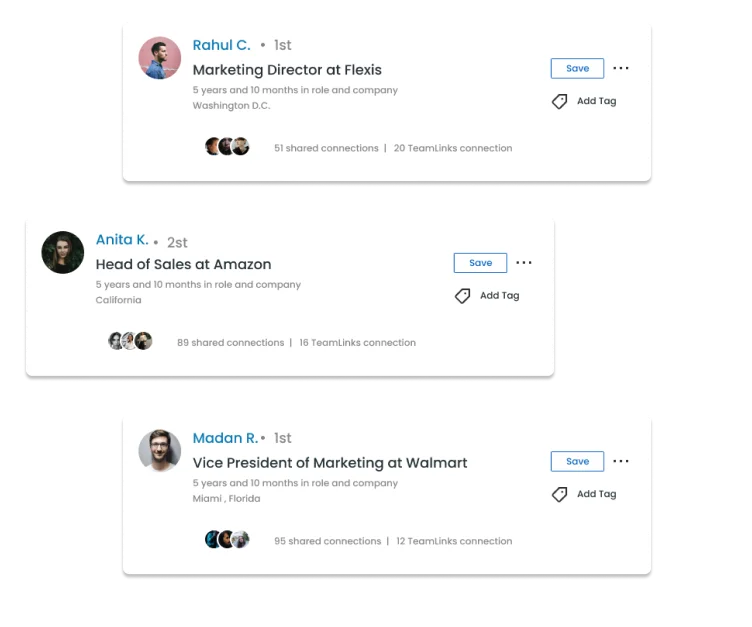View Anita's 16 TeamLinks connection

pyautogui.click(x=357, y=343)
